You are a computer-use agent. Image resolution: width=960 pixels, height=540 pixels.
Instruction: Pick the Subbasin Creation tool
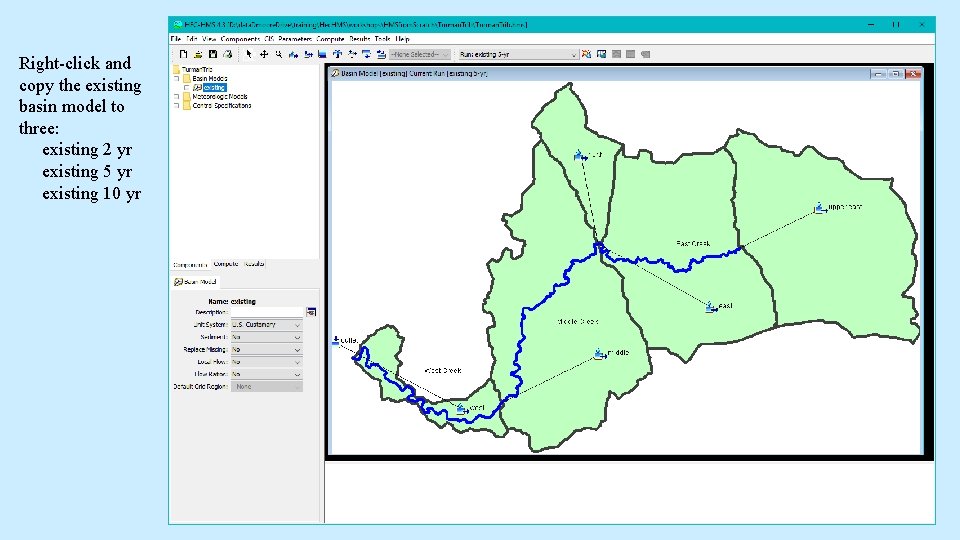(293, 54)
